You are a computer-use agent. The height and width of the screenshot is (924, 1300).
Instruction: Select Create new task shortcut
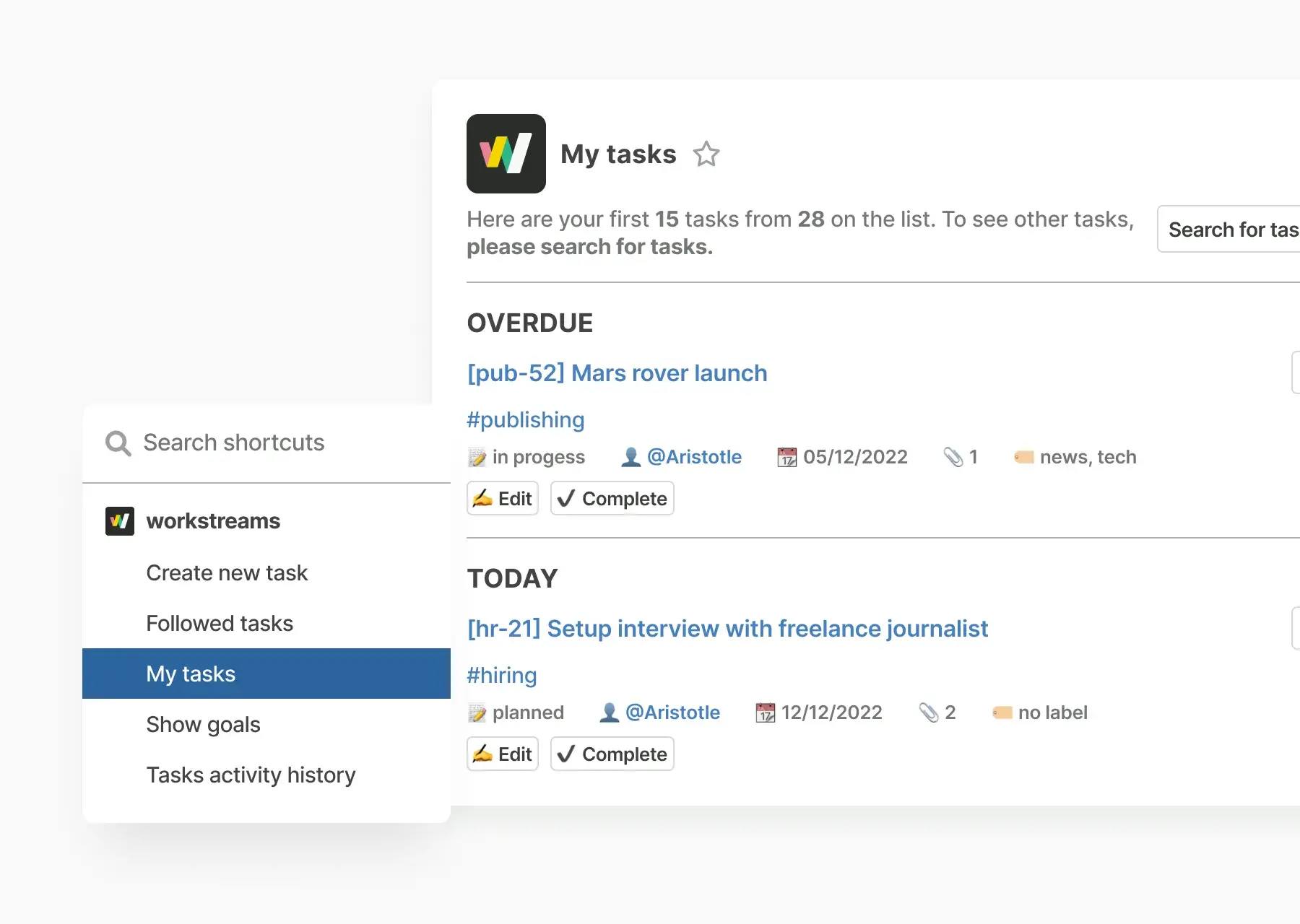click(x=227, y=573)
